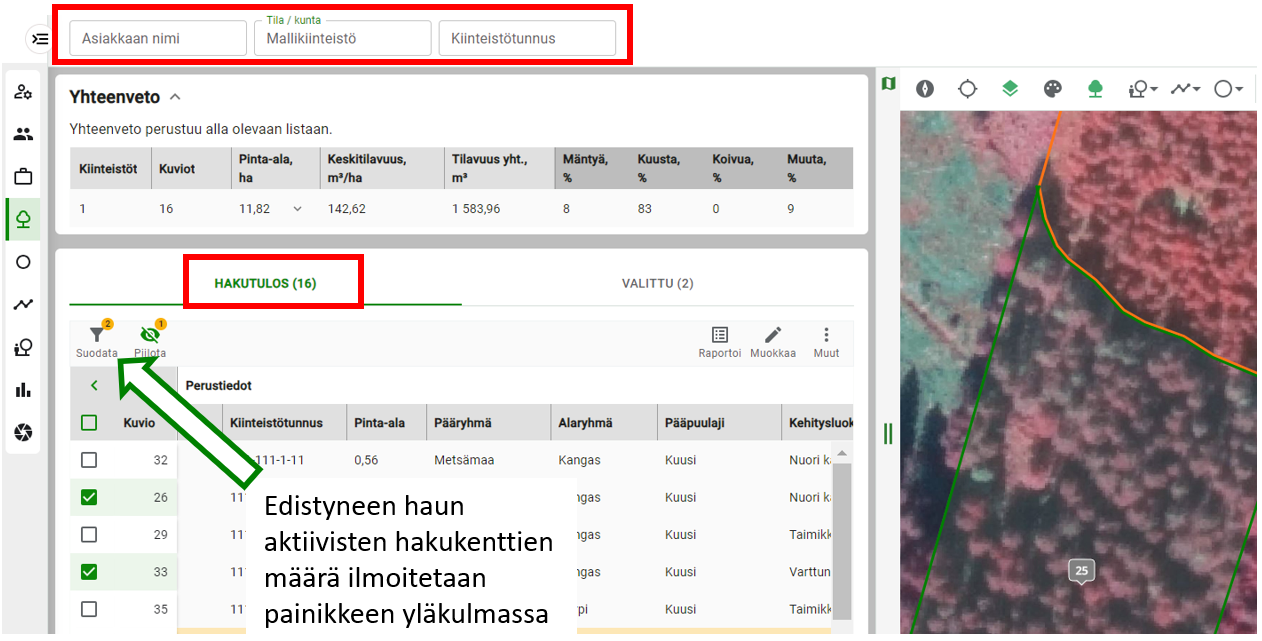Toggle the green tree map tool

pyautogui.click(x=1095, y=89)
